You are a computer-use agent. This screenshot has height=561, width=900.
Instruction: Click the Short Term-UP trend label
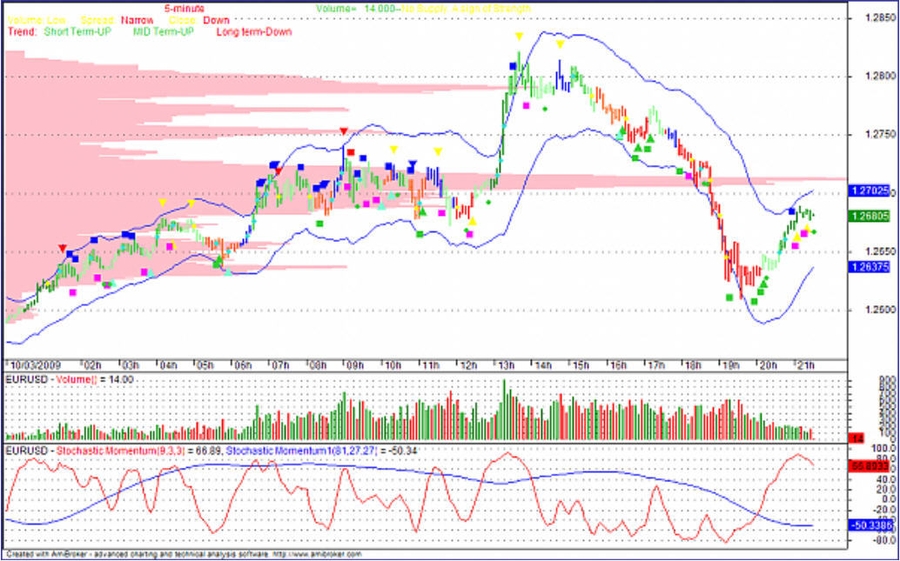[78, 32]
